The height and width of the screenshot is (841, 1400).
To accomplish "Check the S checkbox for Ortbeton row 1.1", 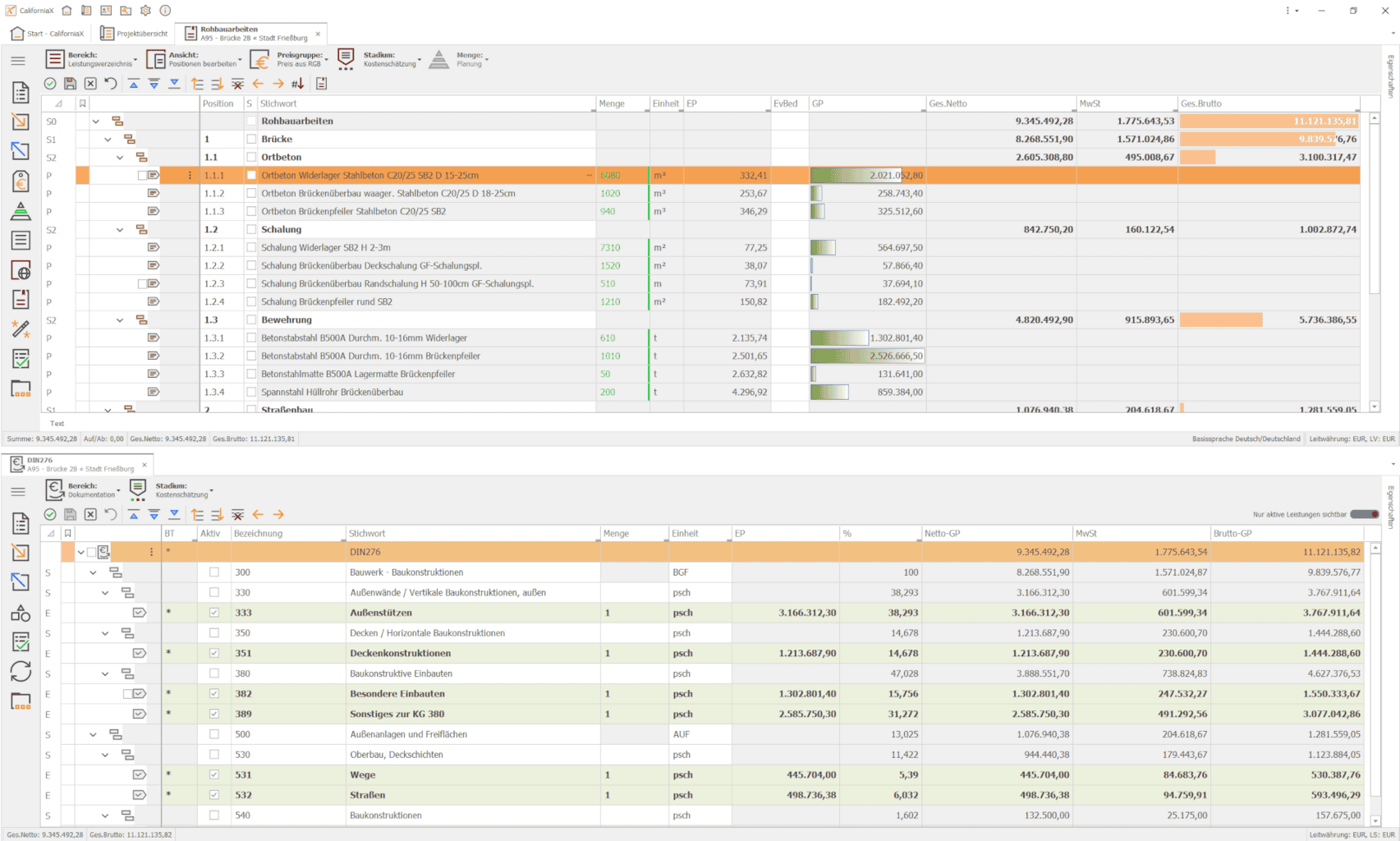I will click(251, 158).
